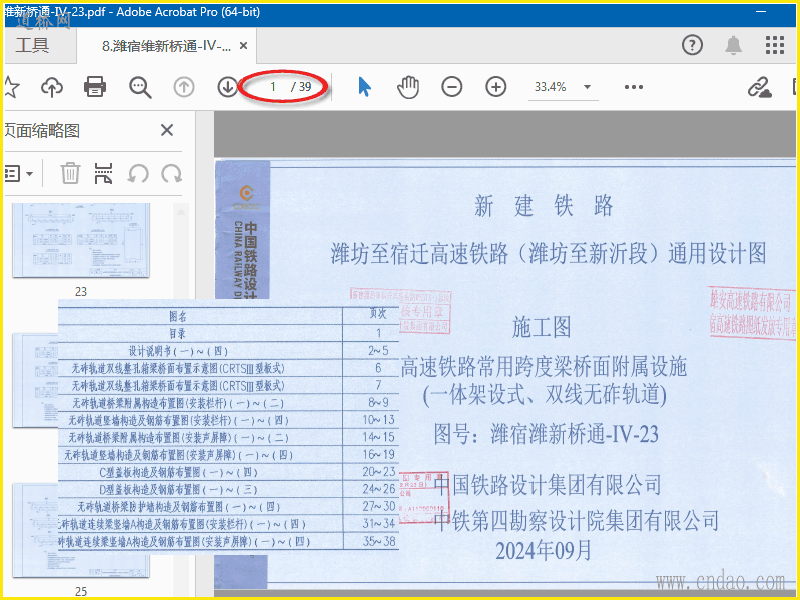Click the 新建铁路 title text
Image resolution: width=800 pixels, height=600 pixels.
click(543, 206)
